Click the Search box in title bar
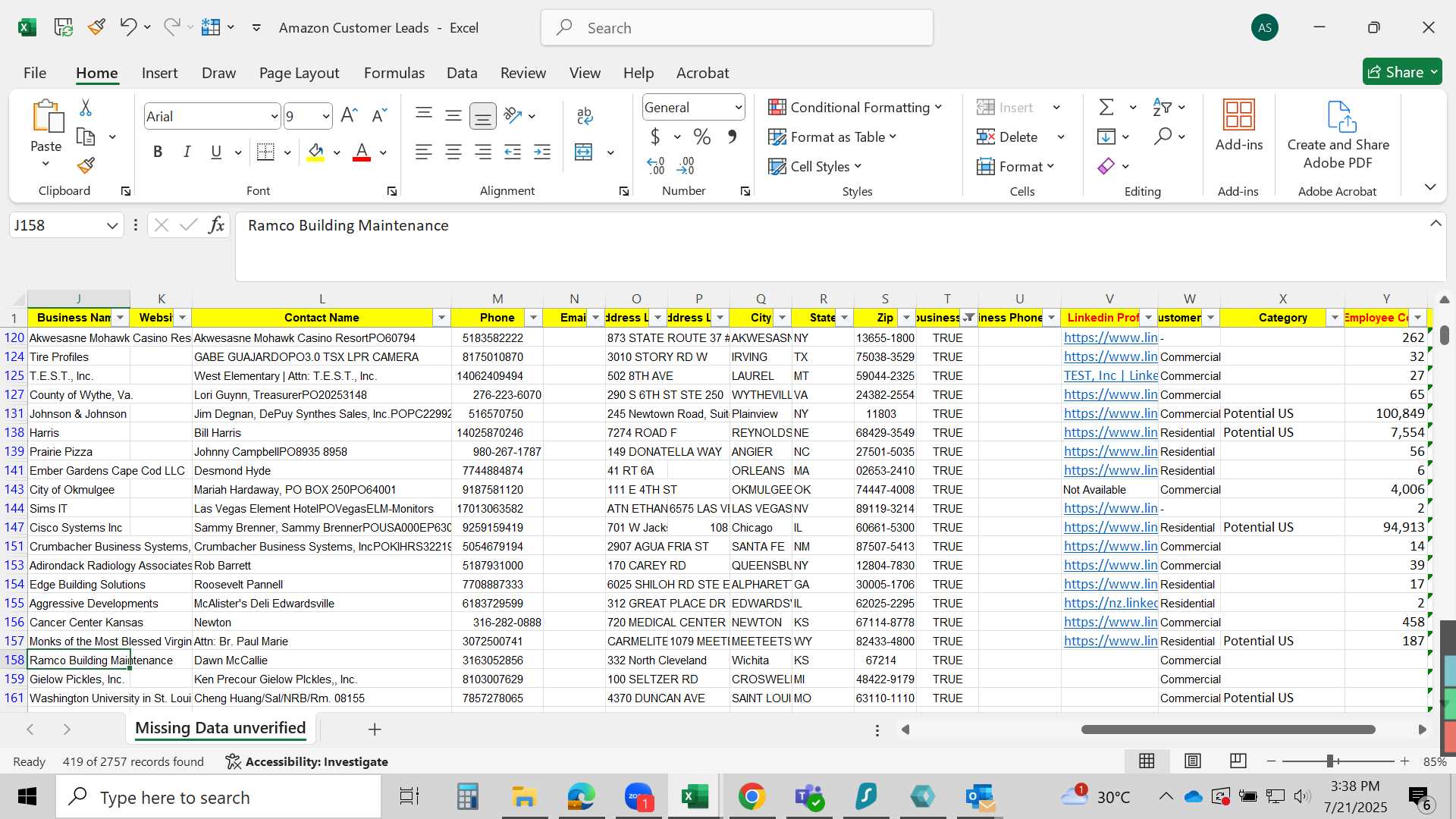Screen dimensions: 1456x819 click(736, 28)
